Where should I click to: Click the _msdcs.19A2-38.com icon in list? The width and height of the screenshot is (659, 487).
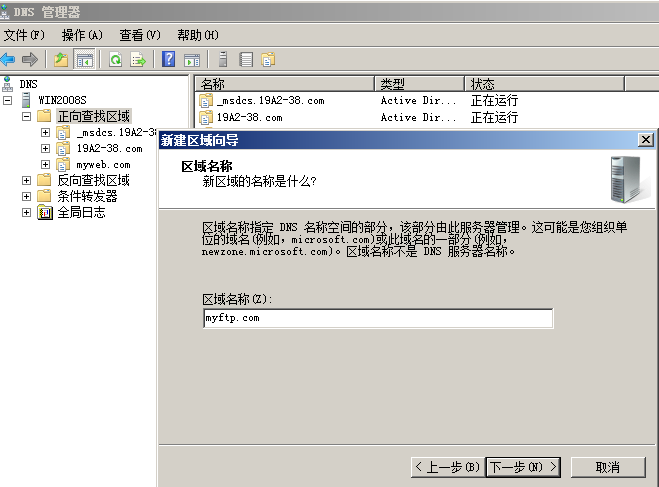coord(206,101)
